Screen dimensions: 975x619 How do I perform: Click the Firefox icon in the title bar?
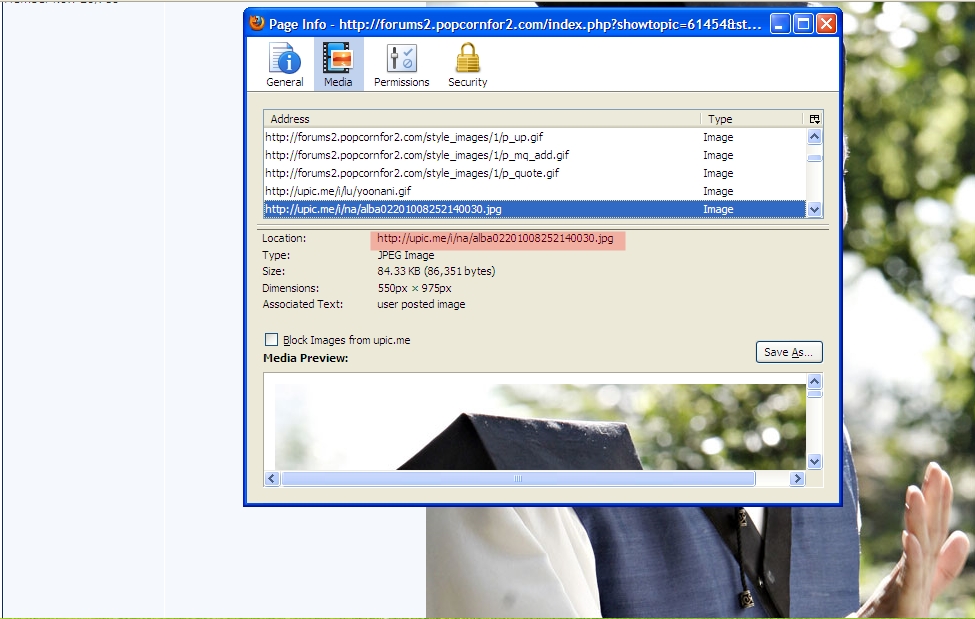coord(257,24)
